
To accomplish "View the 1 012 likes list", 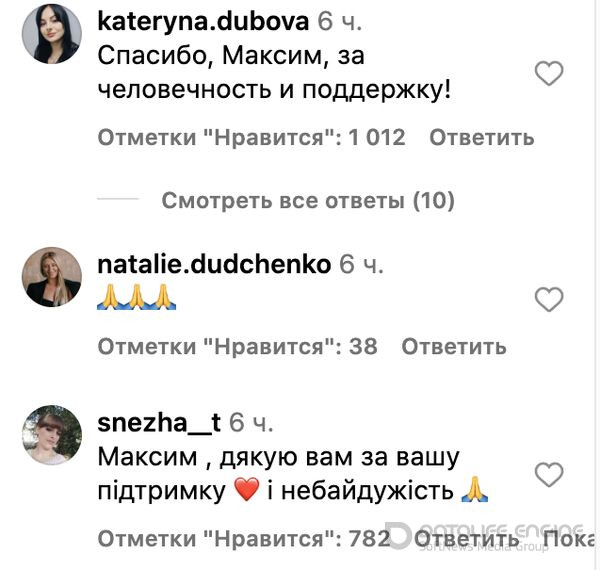I will click(251, 137).
